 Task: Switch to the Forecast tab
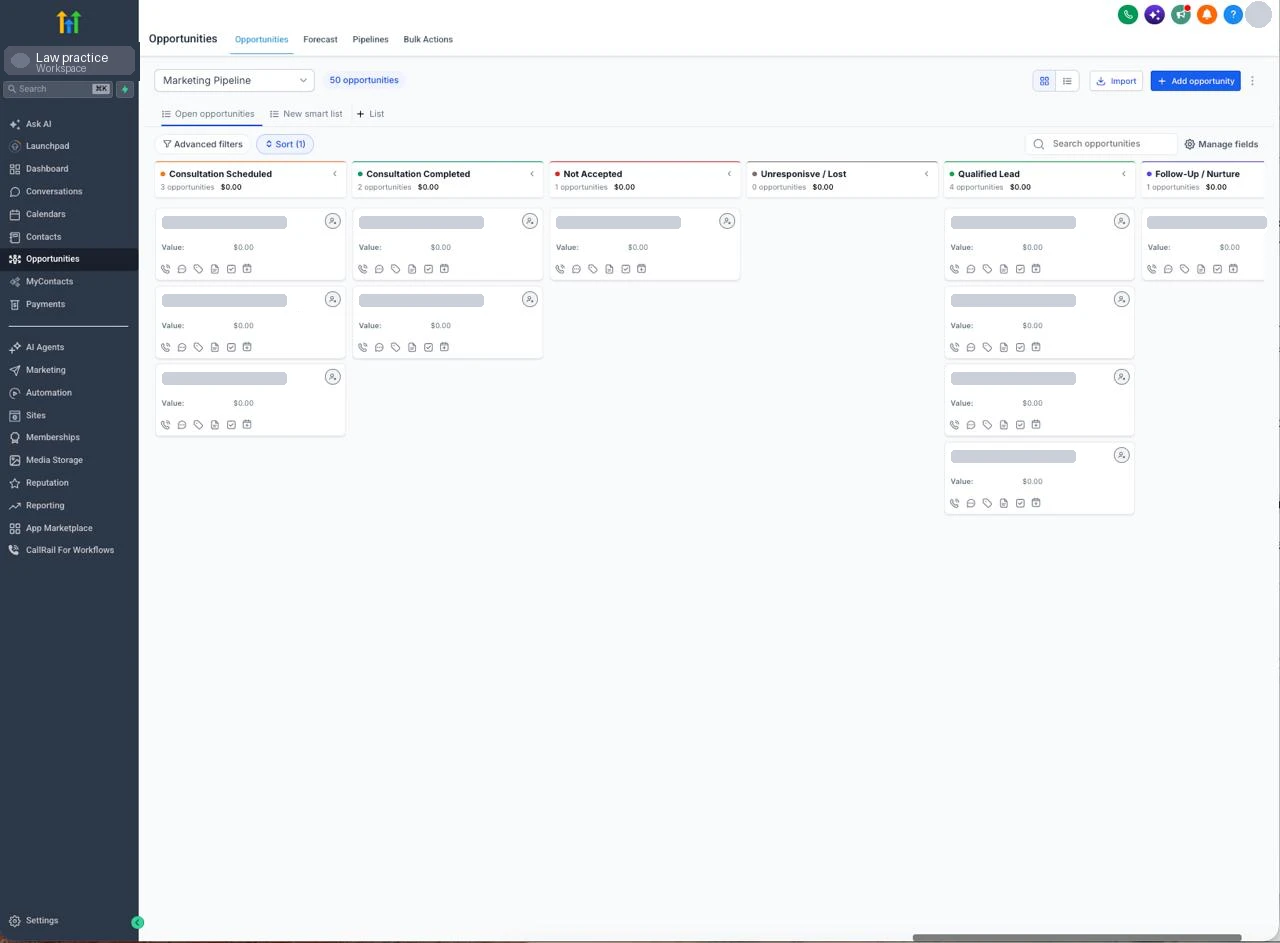pyautogui.click(x=320, y=39)
